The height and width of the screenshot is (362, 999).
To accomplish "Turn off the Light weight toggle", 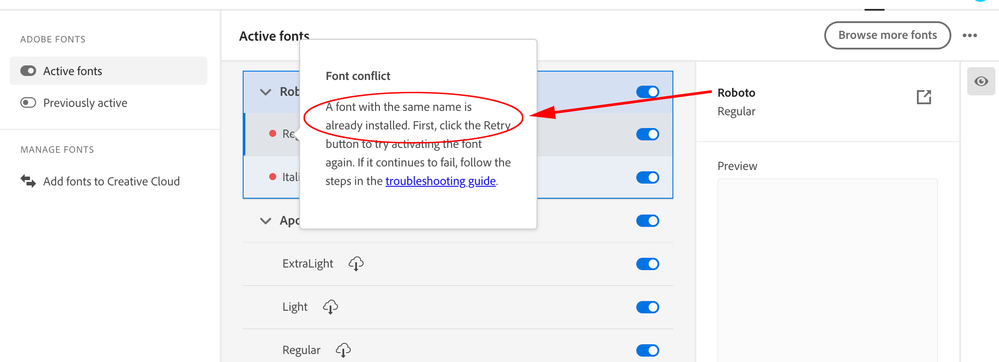I will point(647,307).
